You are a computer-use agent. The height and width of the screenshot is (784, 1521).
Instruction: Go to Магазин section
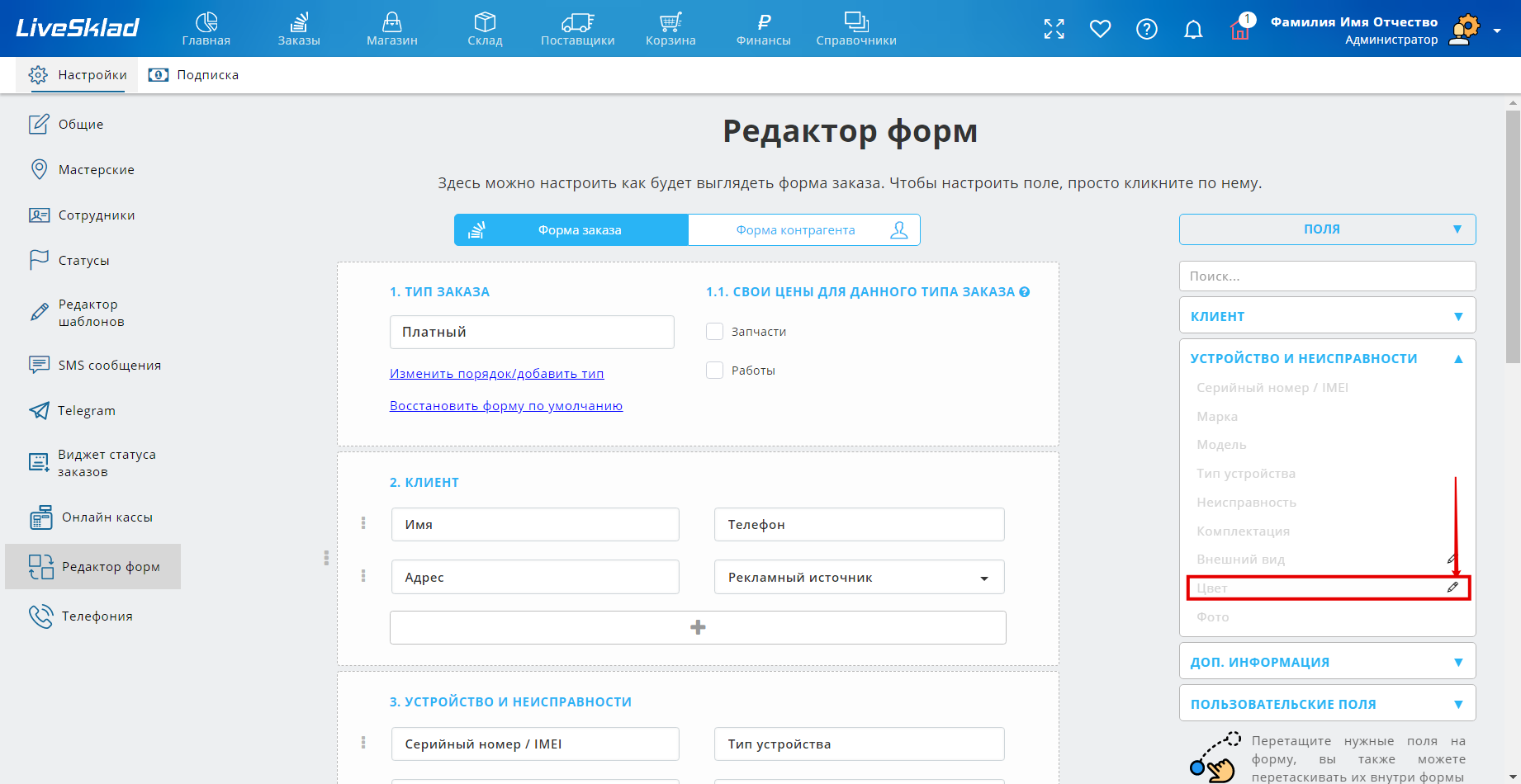pos(392,29)
